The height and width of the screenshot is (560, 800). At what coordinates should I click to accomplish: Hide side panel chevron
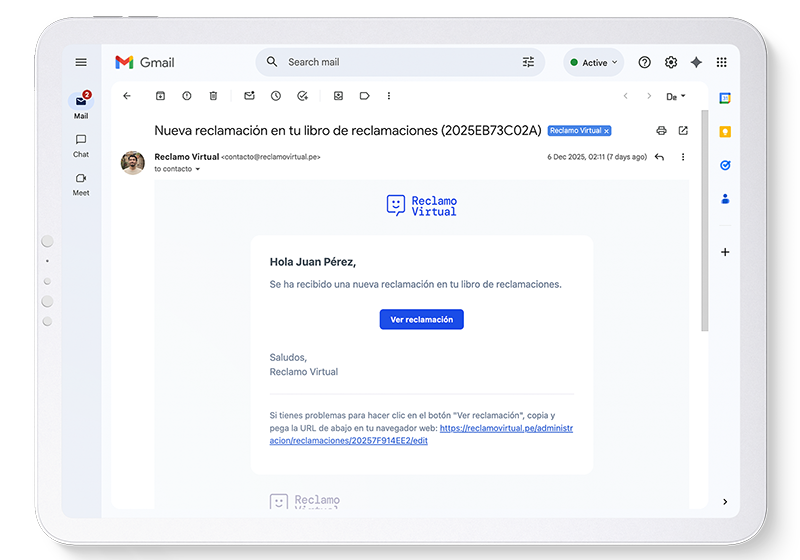pos(725,502)
